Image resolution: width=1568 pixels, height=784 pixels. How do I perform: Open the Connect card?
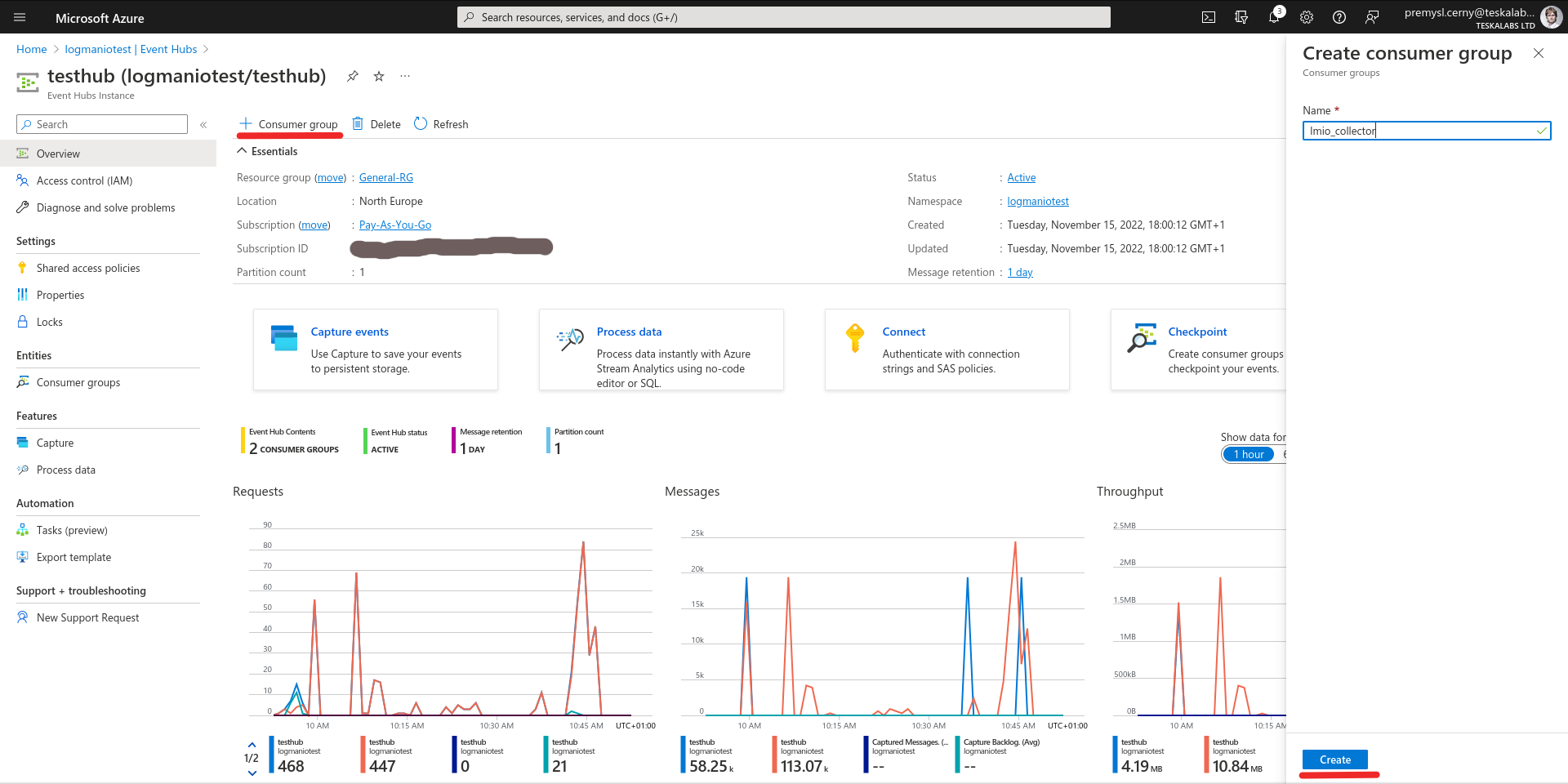pyautogui.click(x=947, y=350)
